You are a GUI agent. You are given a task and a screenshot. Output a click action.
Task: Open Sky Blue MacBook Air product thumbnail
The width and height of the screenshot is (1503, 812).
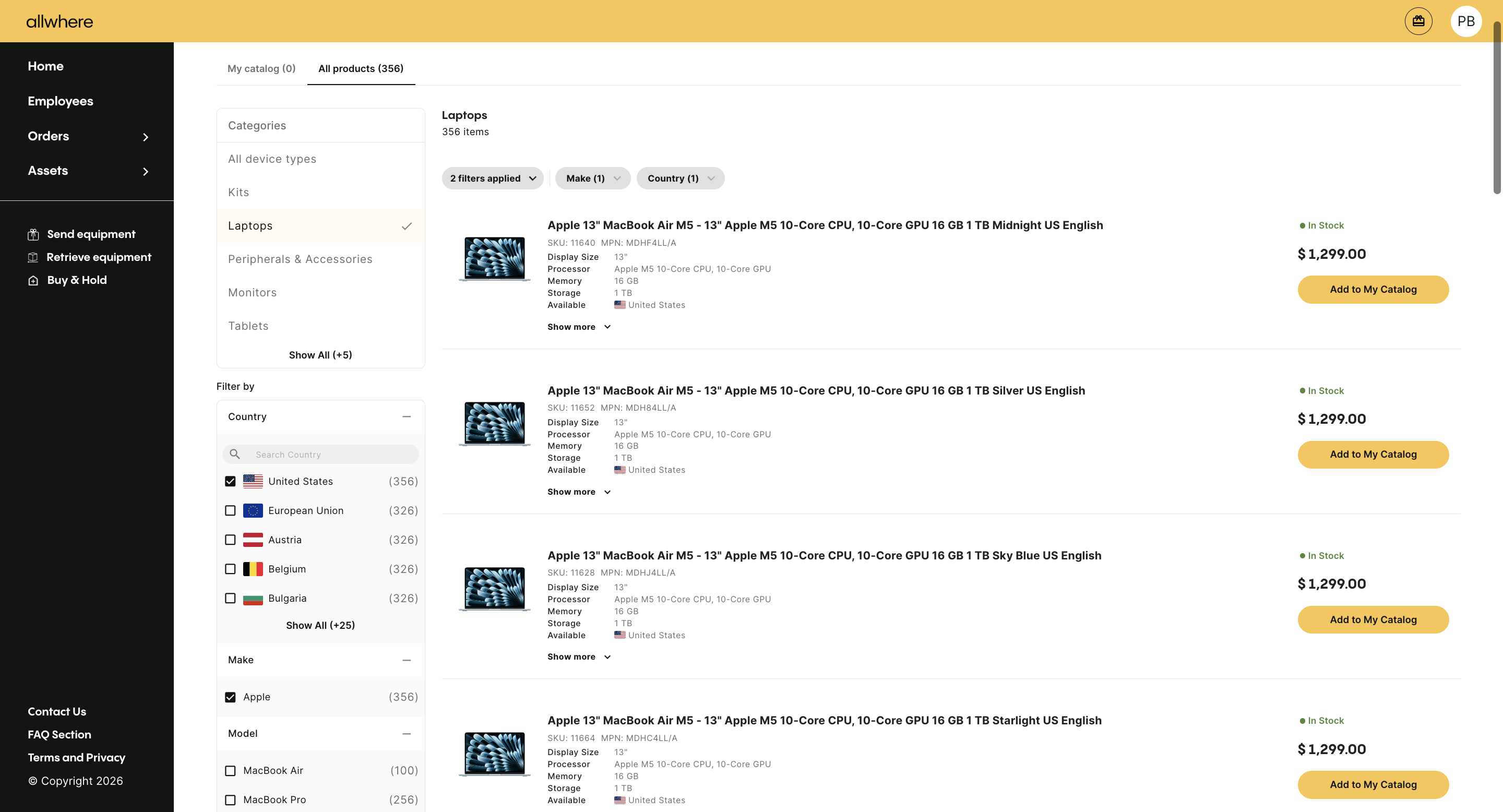pyautogui.click(x=494, y=589)
